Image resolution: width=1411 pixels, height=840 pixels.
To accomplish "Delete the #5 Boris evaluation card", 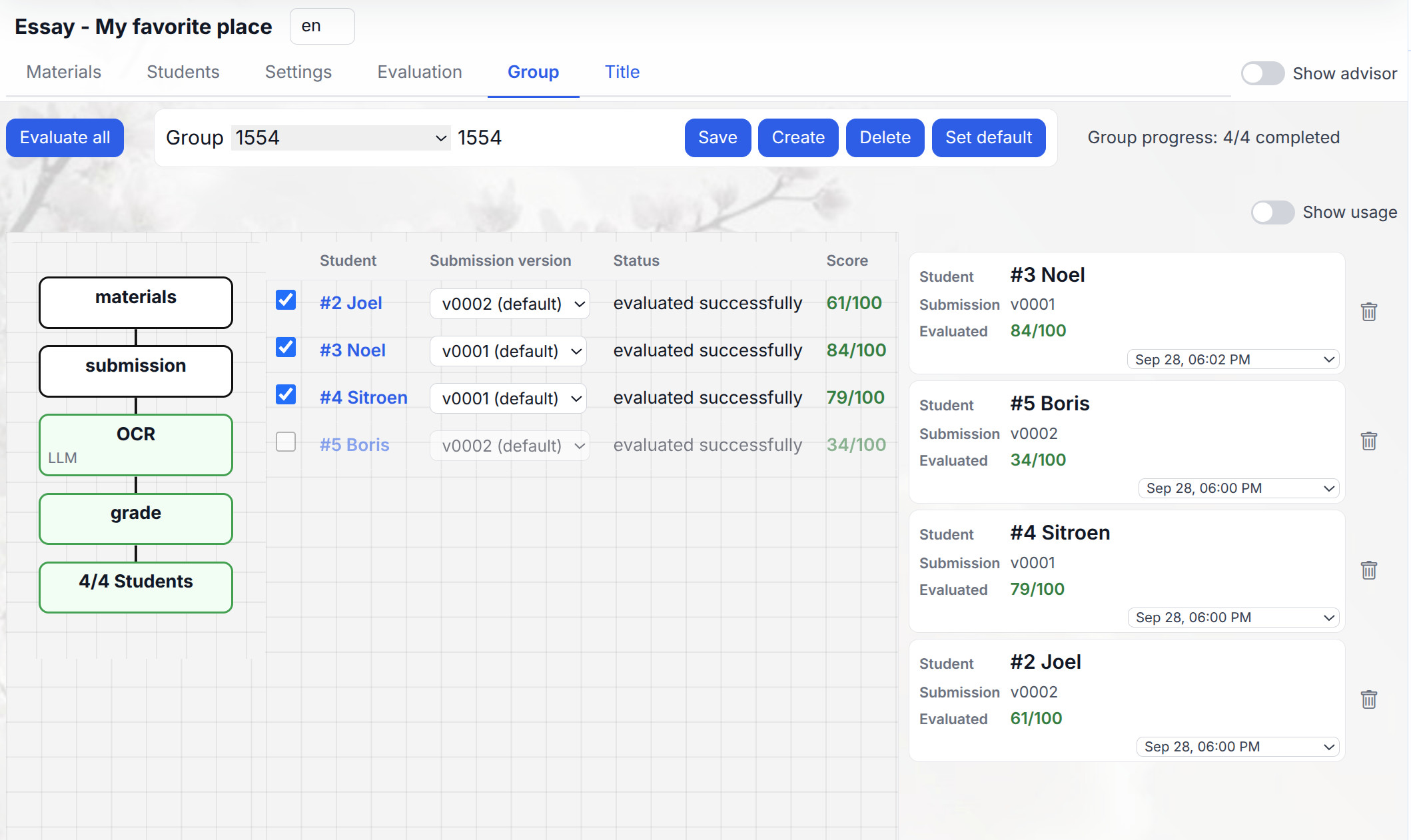I will pos(1368,441).
